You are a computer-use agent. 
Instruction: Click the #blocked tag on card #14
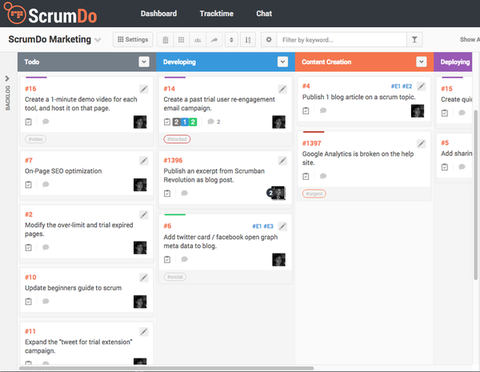pyautogui.click(x=177, y=139)
